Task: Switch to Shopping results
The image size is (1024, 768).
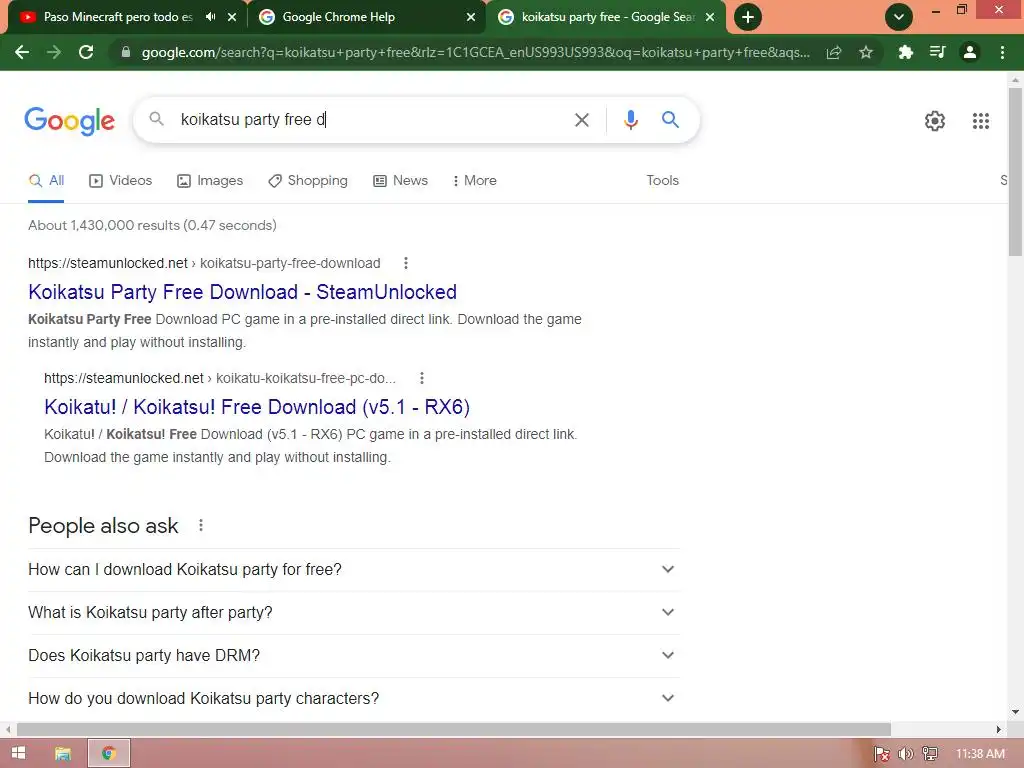Action: pyautogui.click(x=308, y=181)
